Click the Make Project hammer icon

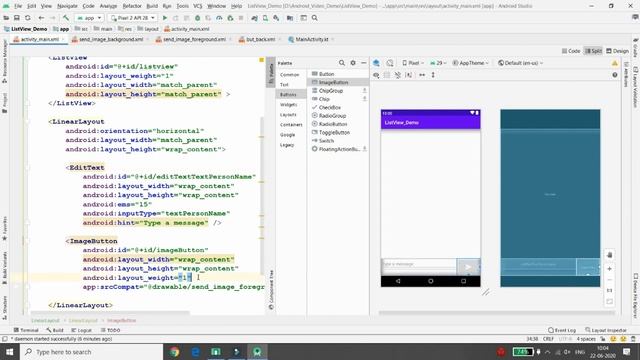pos(66,18)
